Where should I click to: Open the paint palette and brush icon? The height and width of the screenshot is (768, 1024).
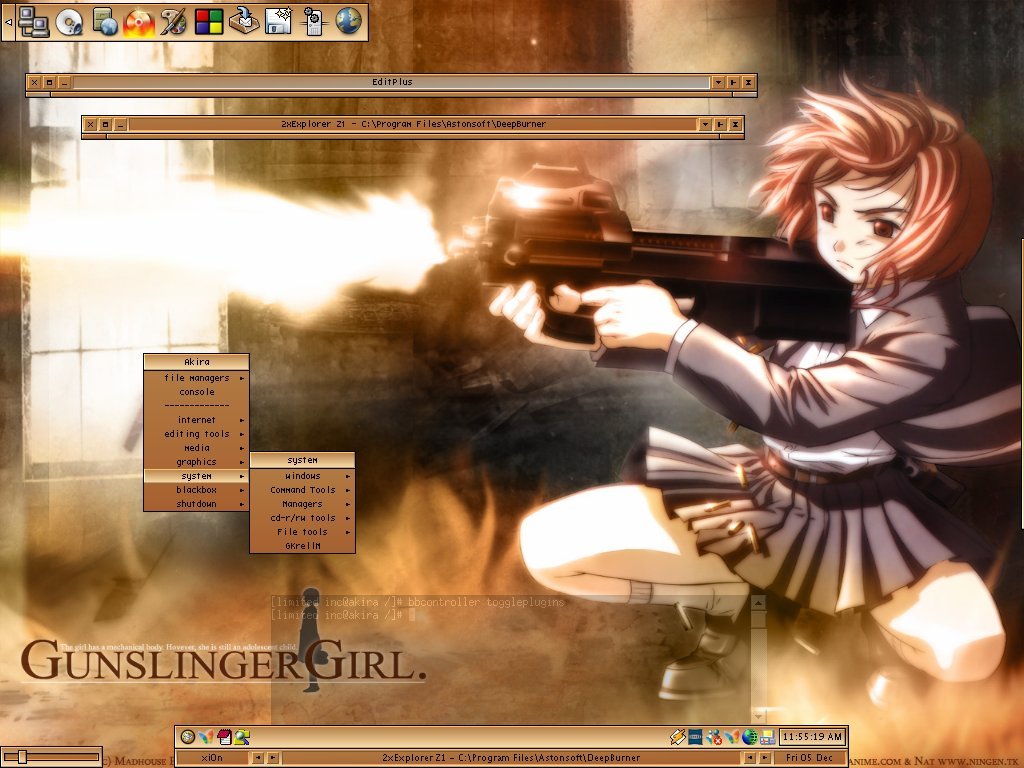[174, 22]
